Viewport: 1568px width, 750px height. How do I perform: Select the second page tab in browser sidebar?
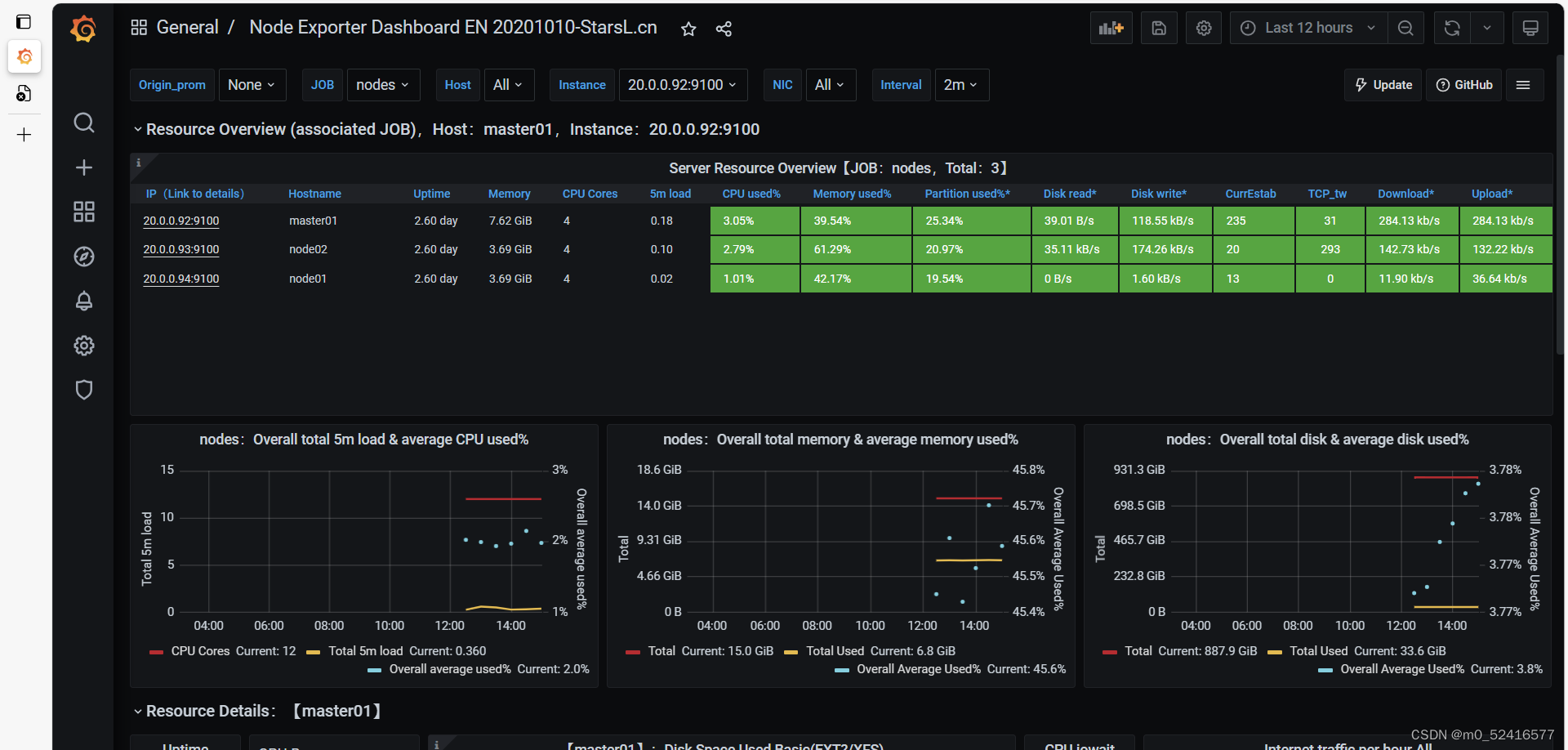click(24, 93)
